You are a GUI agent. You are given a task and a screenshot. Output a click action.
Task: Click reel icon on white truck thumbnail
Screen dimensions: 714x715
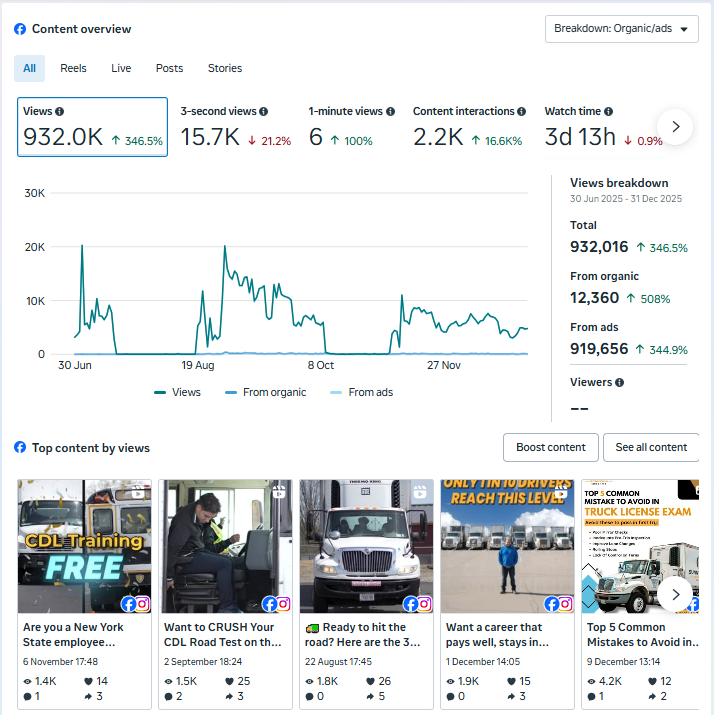[x=420, y=492]
